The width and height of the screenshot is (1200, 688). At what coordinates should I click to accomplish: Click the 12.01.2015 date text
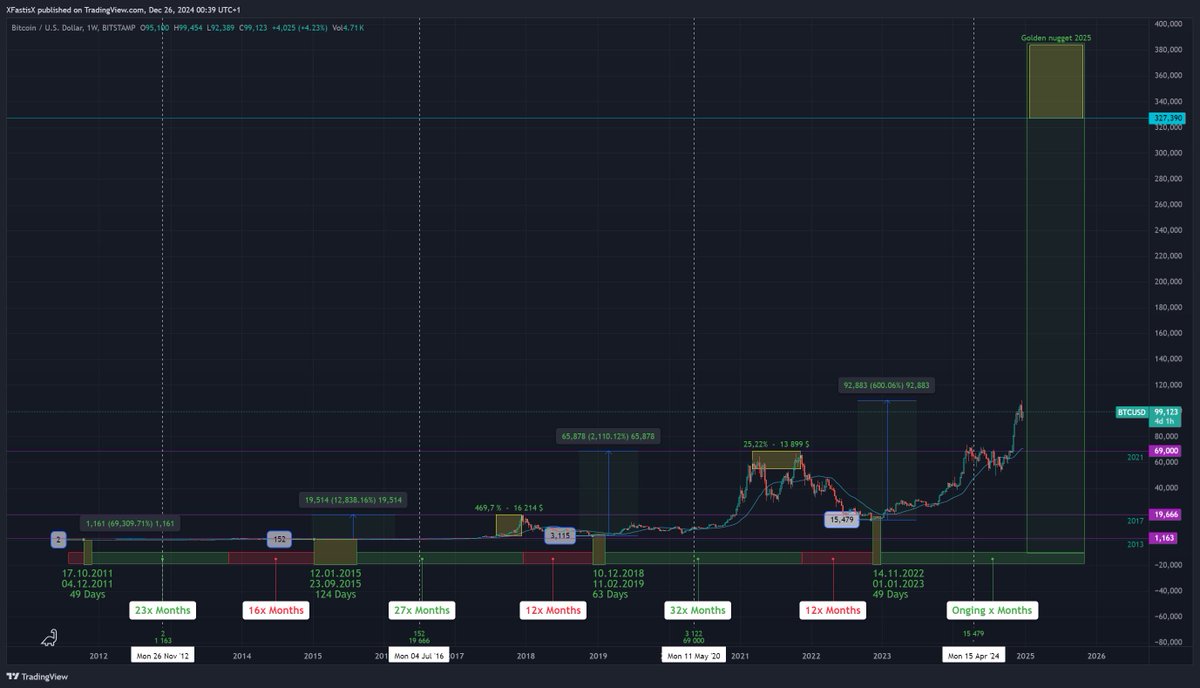(x=335, y=573)
